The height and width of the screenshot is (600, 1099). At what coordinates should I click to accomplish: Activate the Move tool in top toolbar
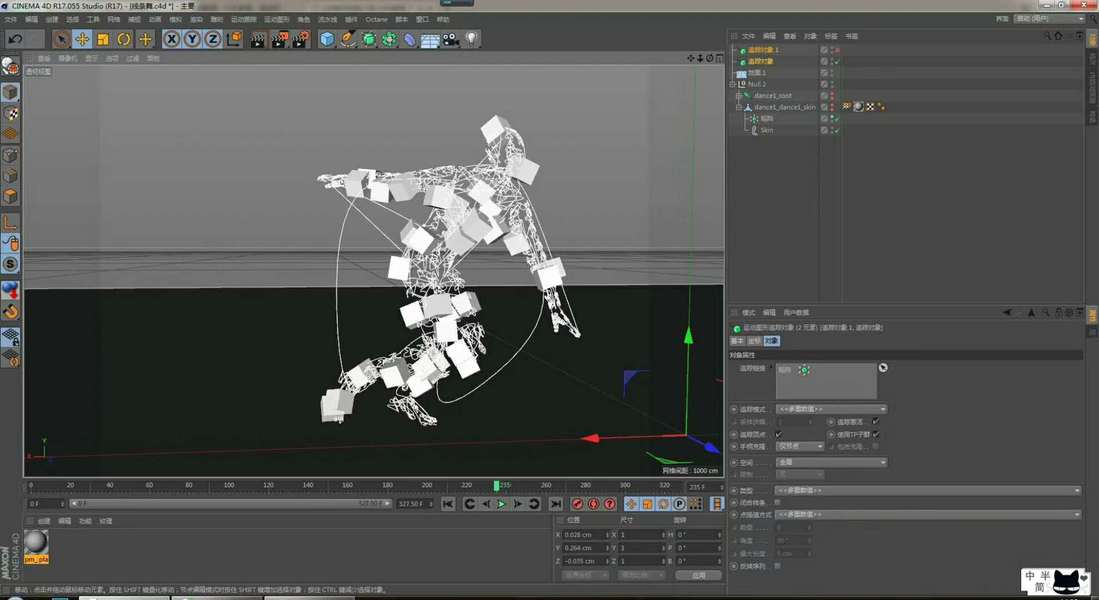click(x=82, y=39)
